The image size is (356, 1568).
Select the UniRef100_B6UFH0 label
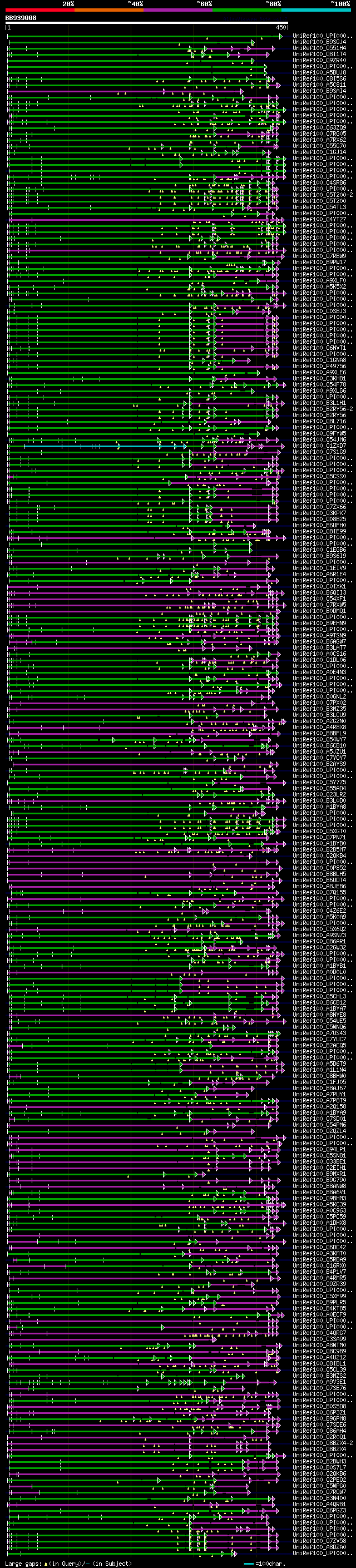319,525
